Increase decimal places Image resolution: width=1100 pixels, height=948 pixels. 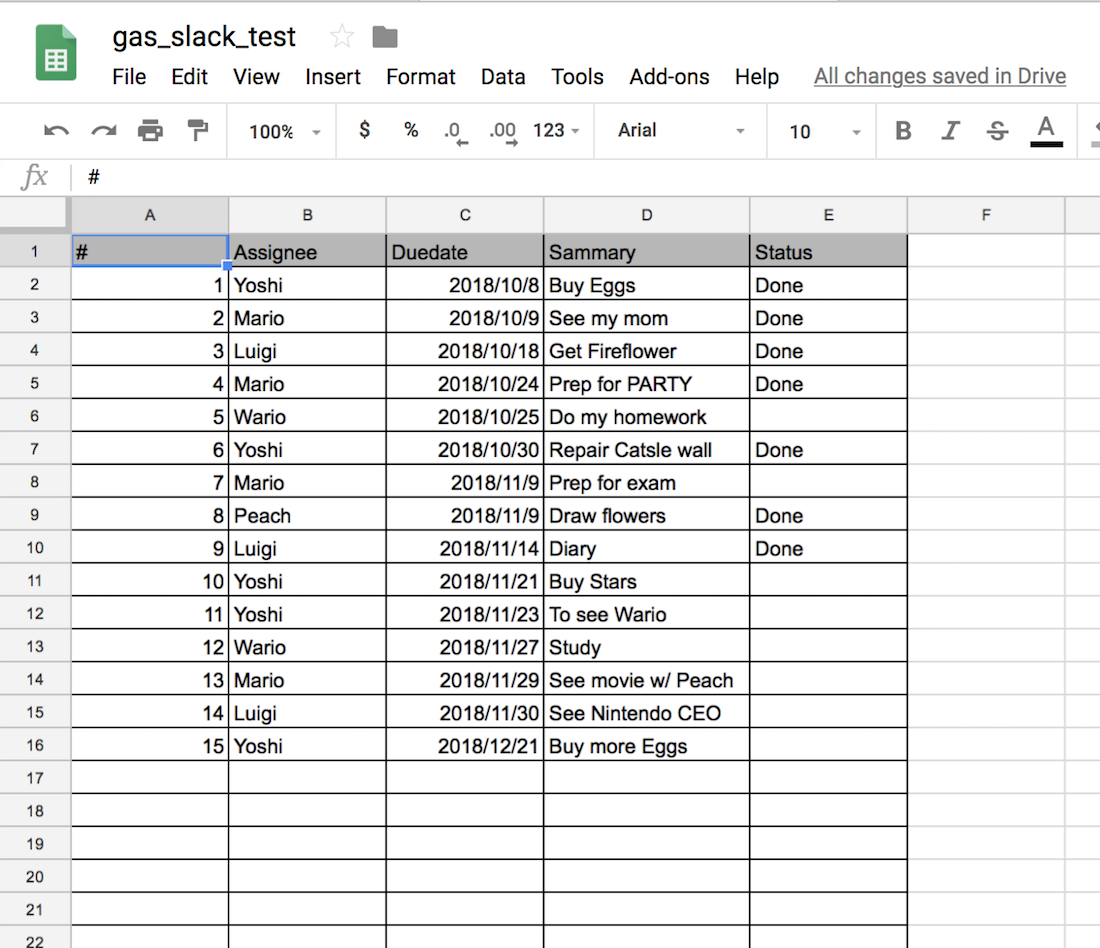point(503,132)
